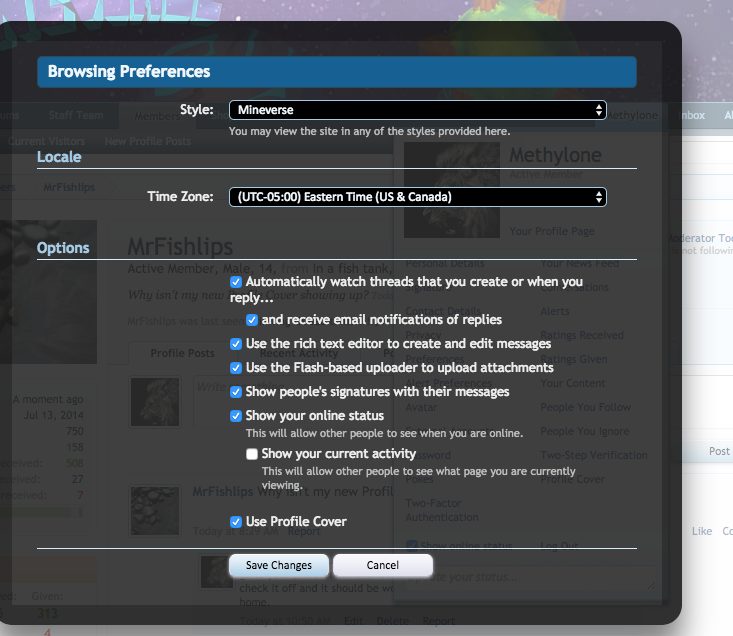
Task: Click People You Ignore in background menu
Action: click(x=585, y=431)
